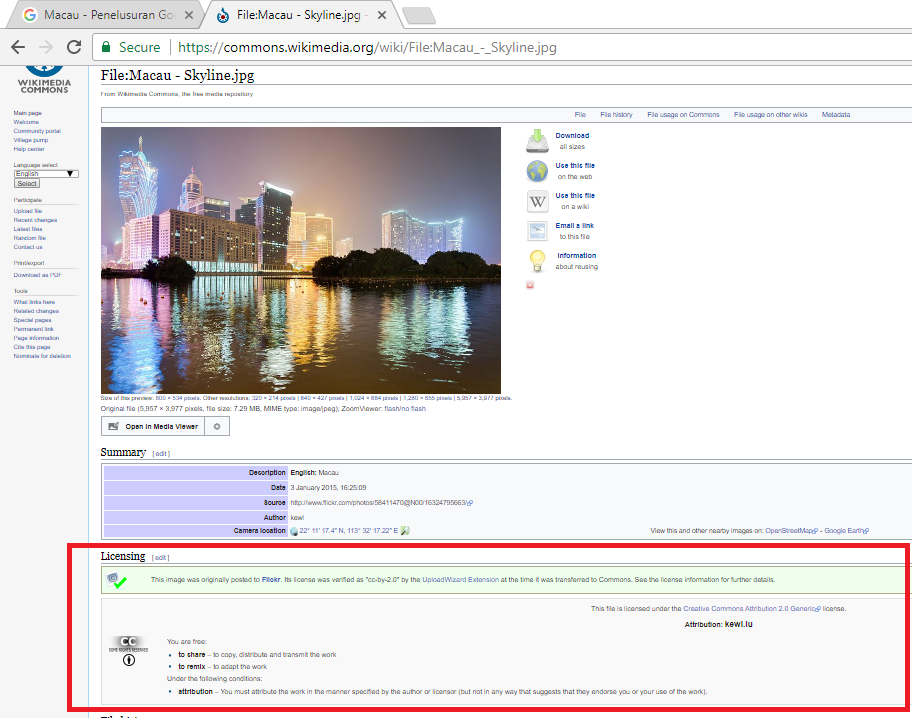Open the Metadata tab

[835, 114]
